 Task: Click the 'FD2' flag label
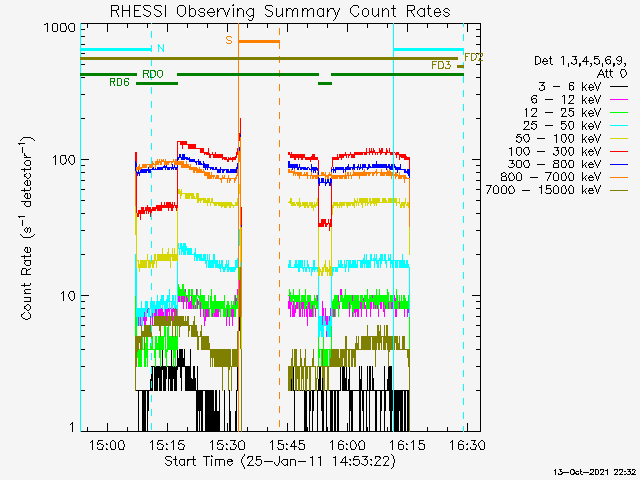[473, 58]
